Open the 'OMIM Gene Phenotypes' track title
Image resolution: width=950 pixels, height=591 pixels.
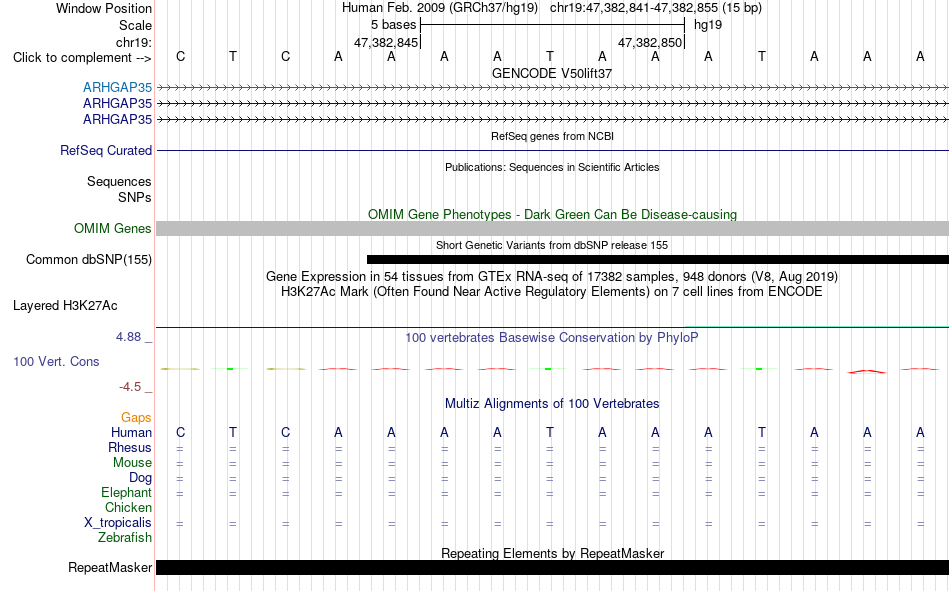(x=552, y=215)
